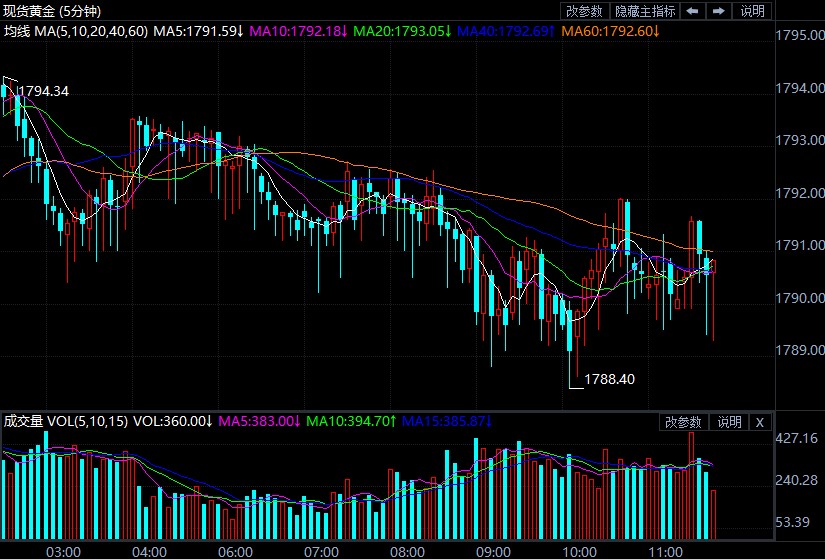Click the 1794.34 high price marker

[x=44, y=91]
